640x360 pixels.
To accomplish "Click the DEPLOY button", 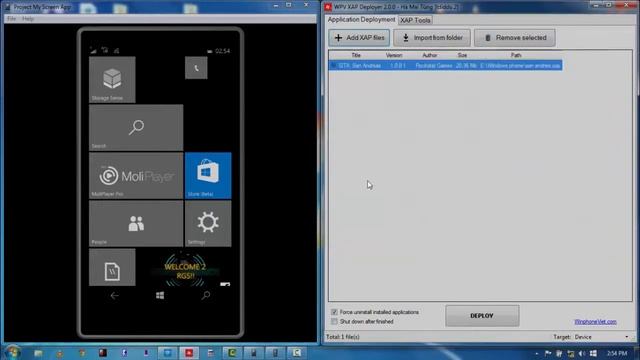I will pos(482,316).
